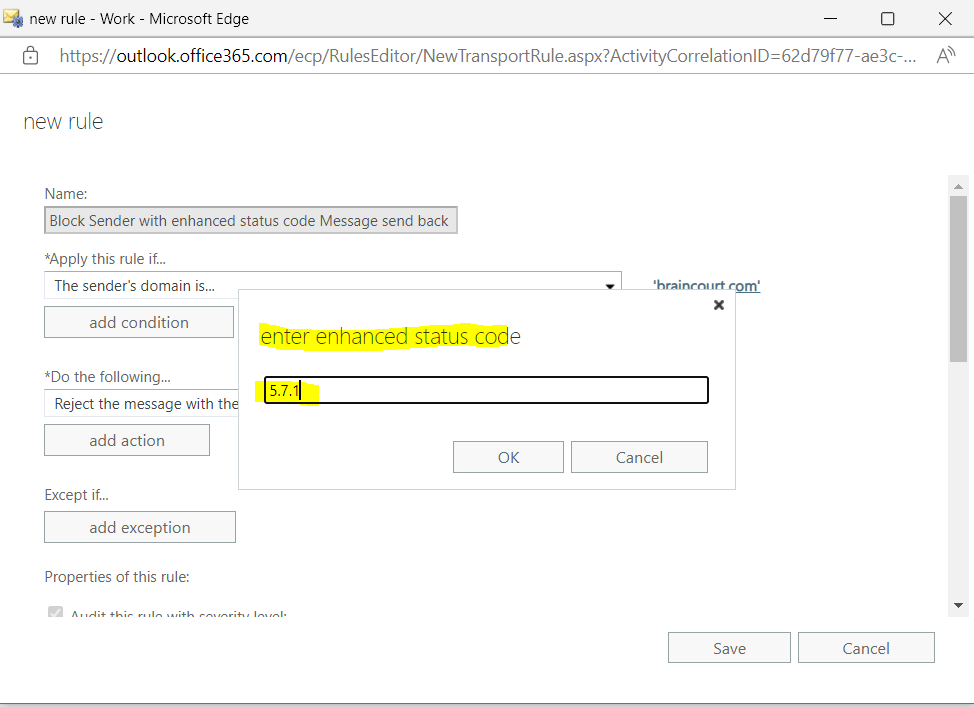This screenshot has height=707, width=974.
Task: Click scrollbar up arrow
Action: pyautogui.click(x=958, y=186)
